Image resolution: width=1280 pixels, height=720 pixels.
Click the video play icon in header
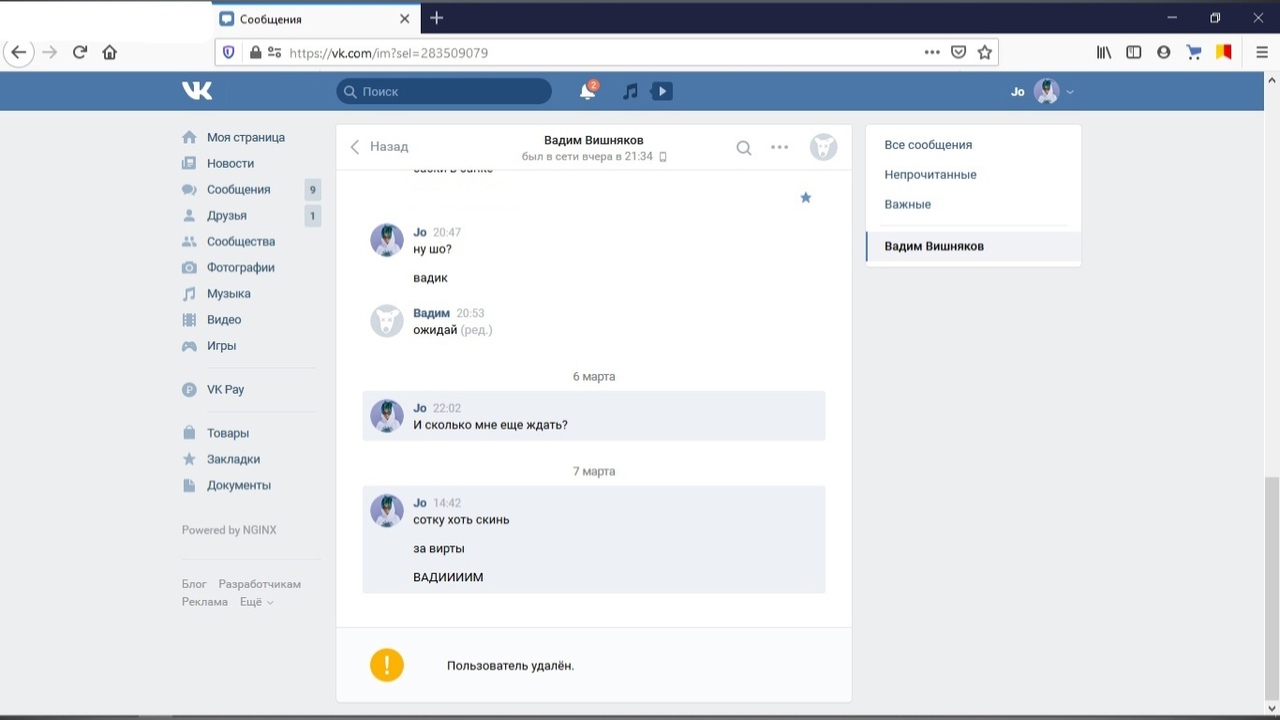pyautogui.click(x=661, y=91)
